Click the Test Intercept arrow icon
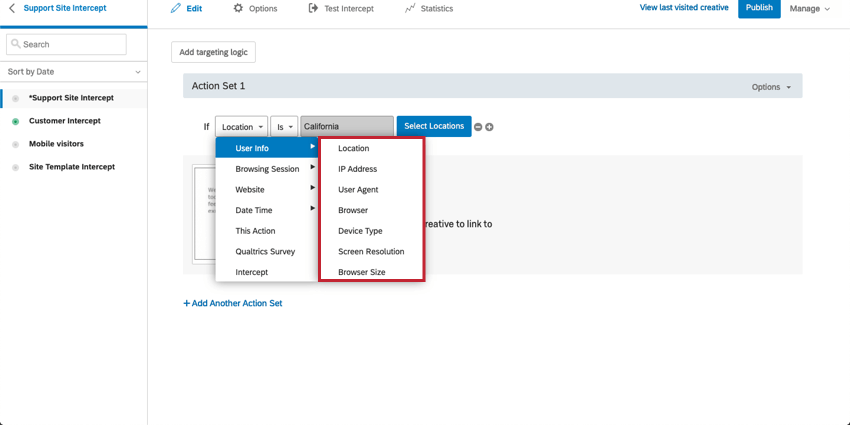 (x=313, y=8)
